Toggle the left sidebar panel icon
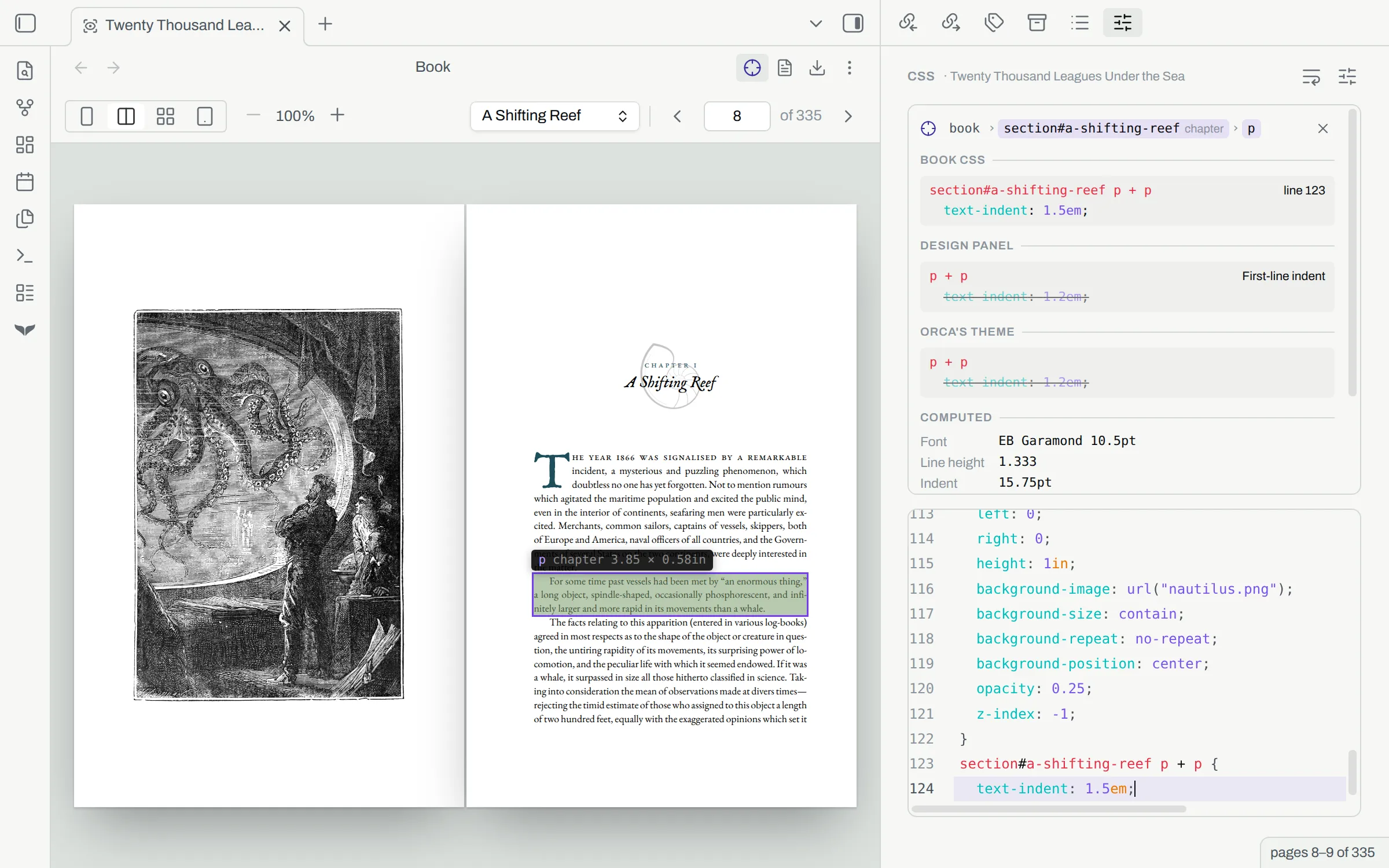 pos(25,24)
